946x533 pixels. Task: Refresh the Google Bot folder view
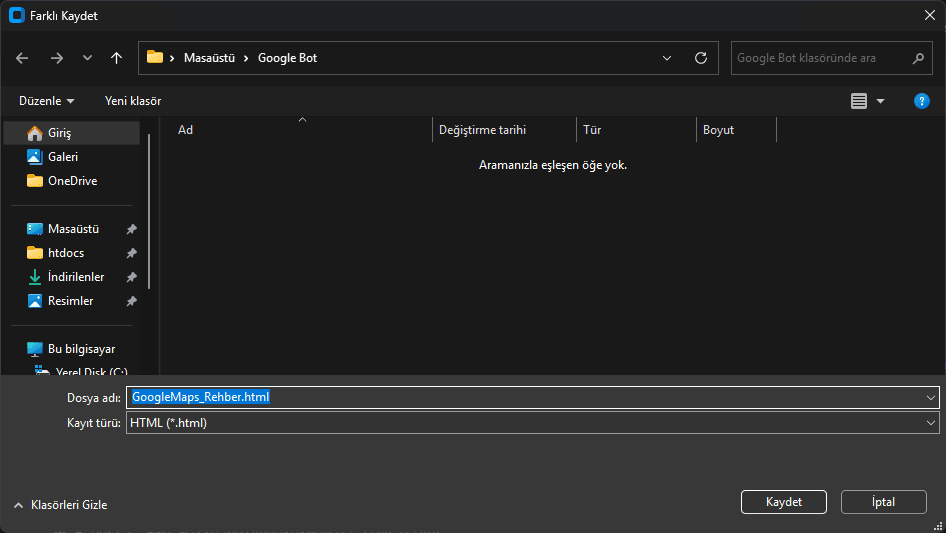pos(701,58)
